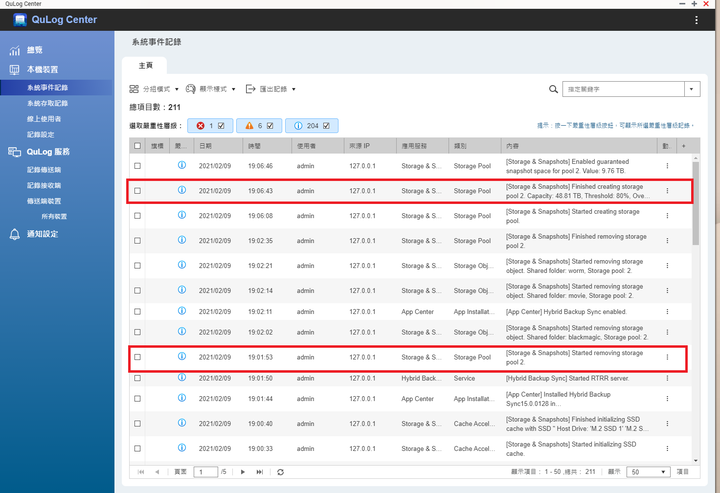The width and height of the screenshot is (720, 493).
Task: Toggle error severity filter checkbox
Action: (x=221, y=126)
